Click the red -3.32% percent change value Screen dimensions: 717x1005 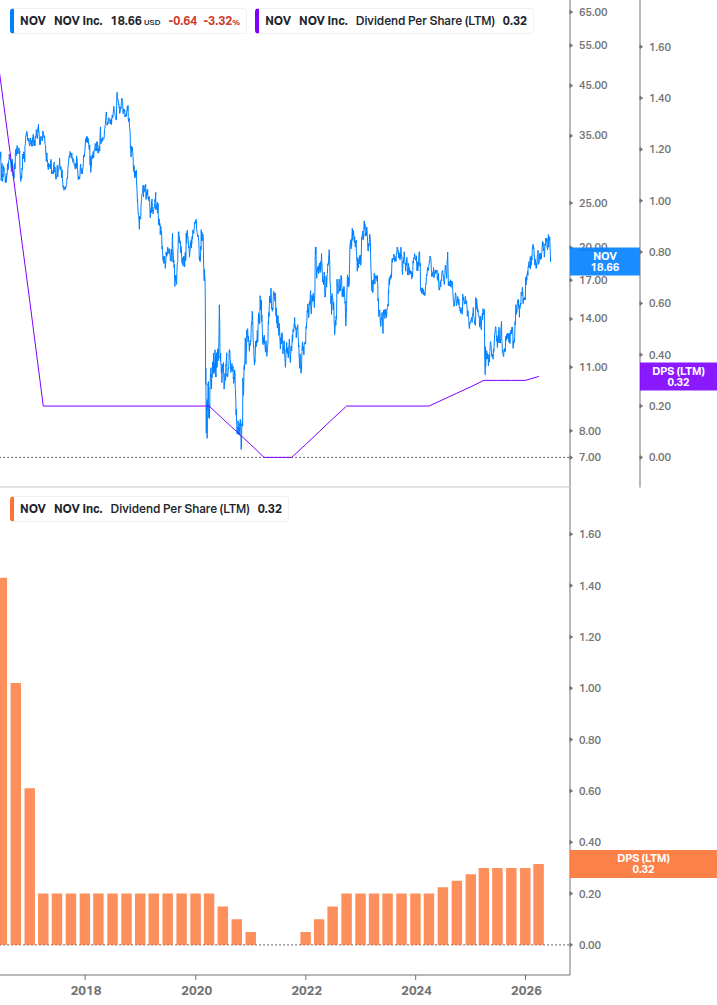(x=222, y=21)
